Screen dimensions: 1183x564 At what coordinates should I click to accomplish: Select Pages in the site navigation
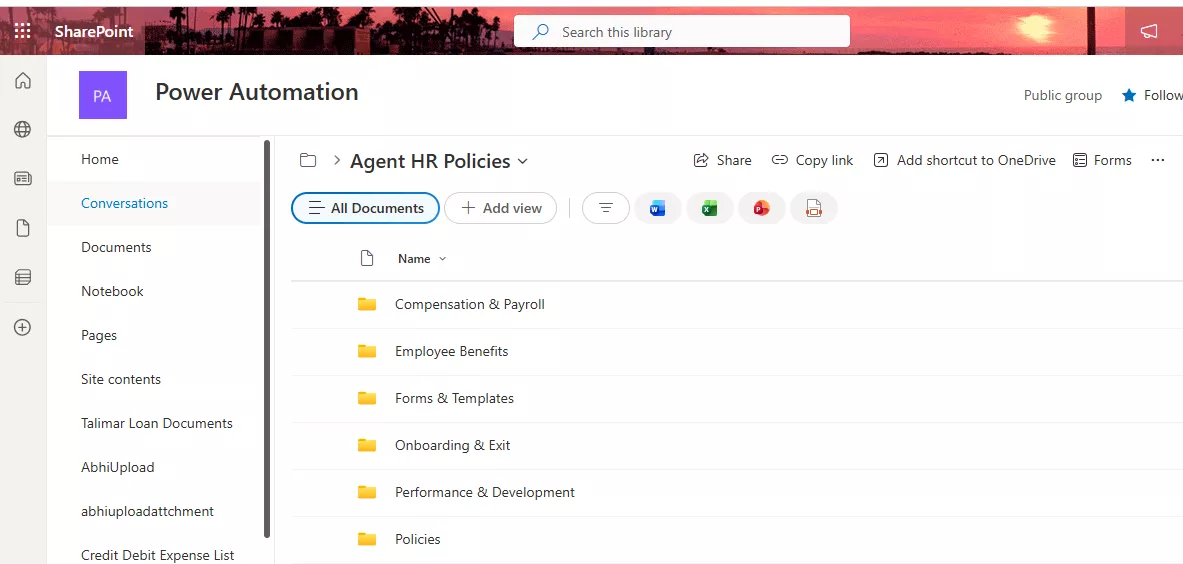pyautogui.click(x=99, y=335)
